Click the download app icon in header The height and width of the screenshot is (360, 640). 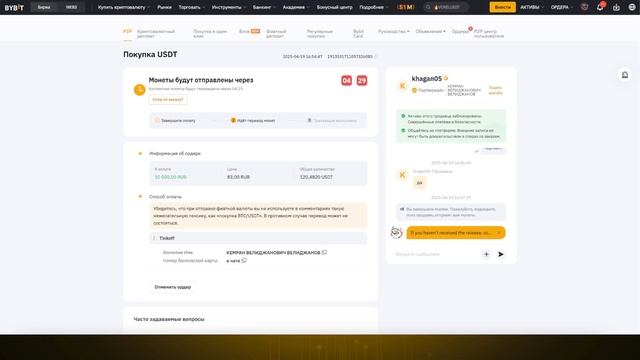[616, 7]
